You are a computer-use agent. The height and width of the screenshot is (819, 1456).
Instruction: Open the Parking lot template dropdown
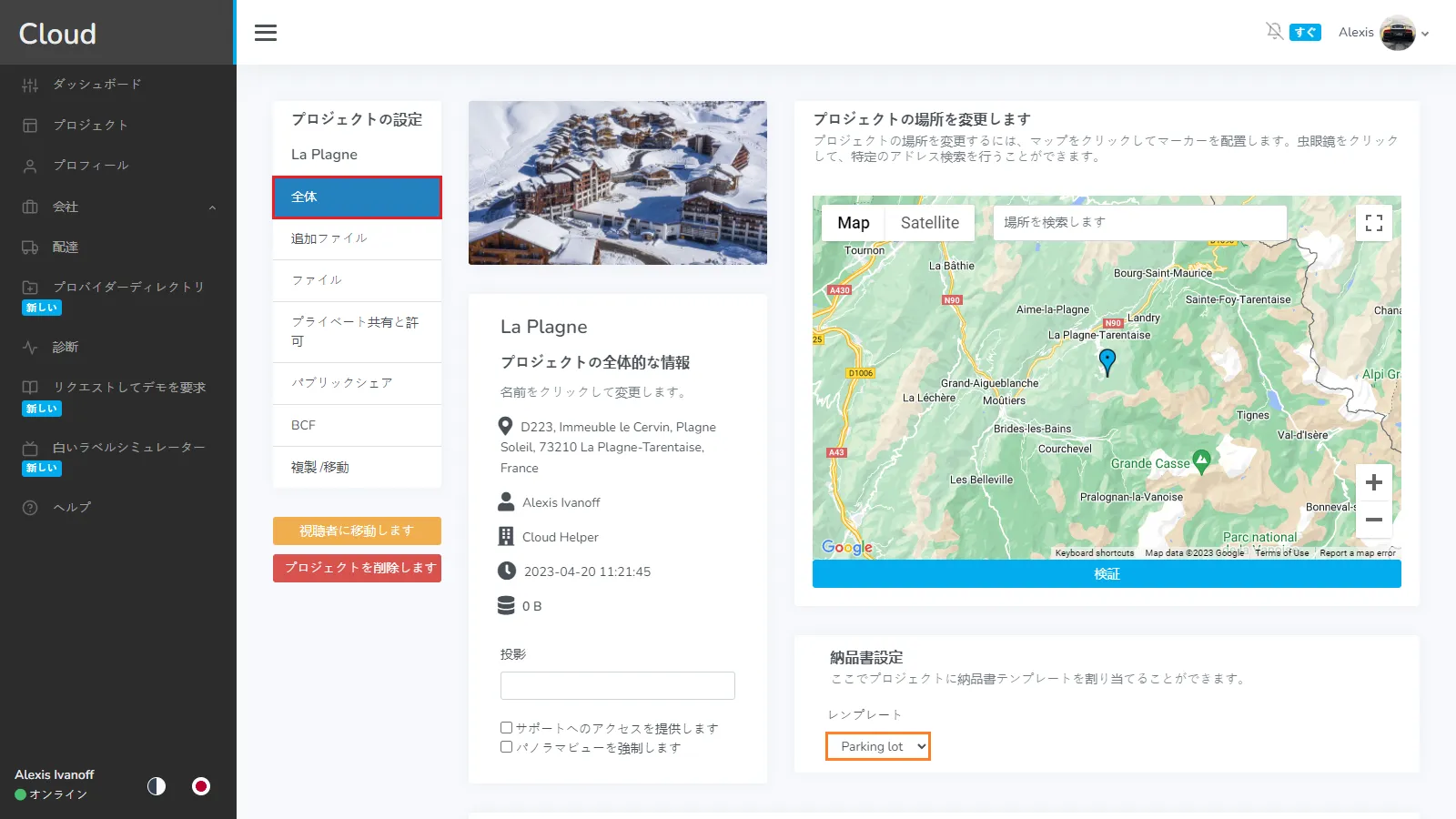pos(878,746)
